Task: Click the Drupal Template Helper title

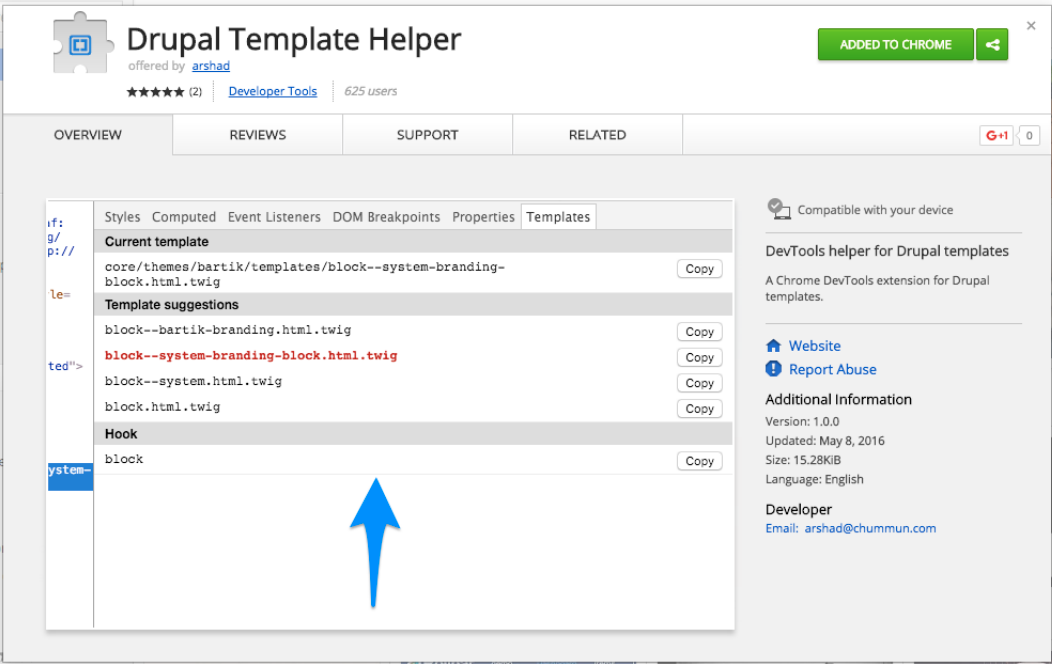Action: coord(294,39)
